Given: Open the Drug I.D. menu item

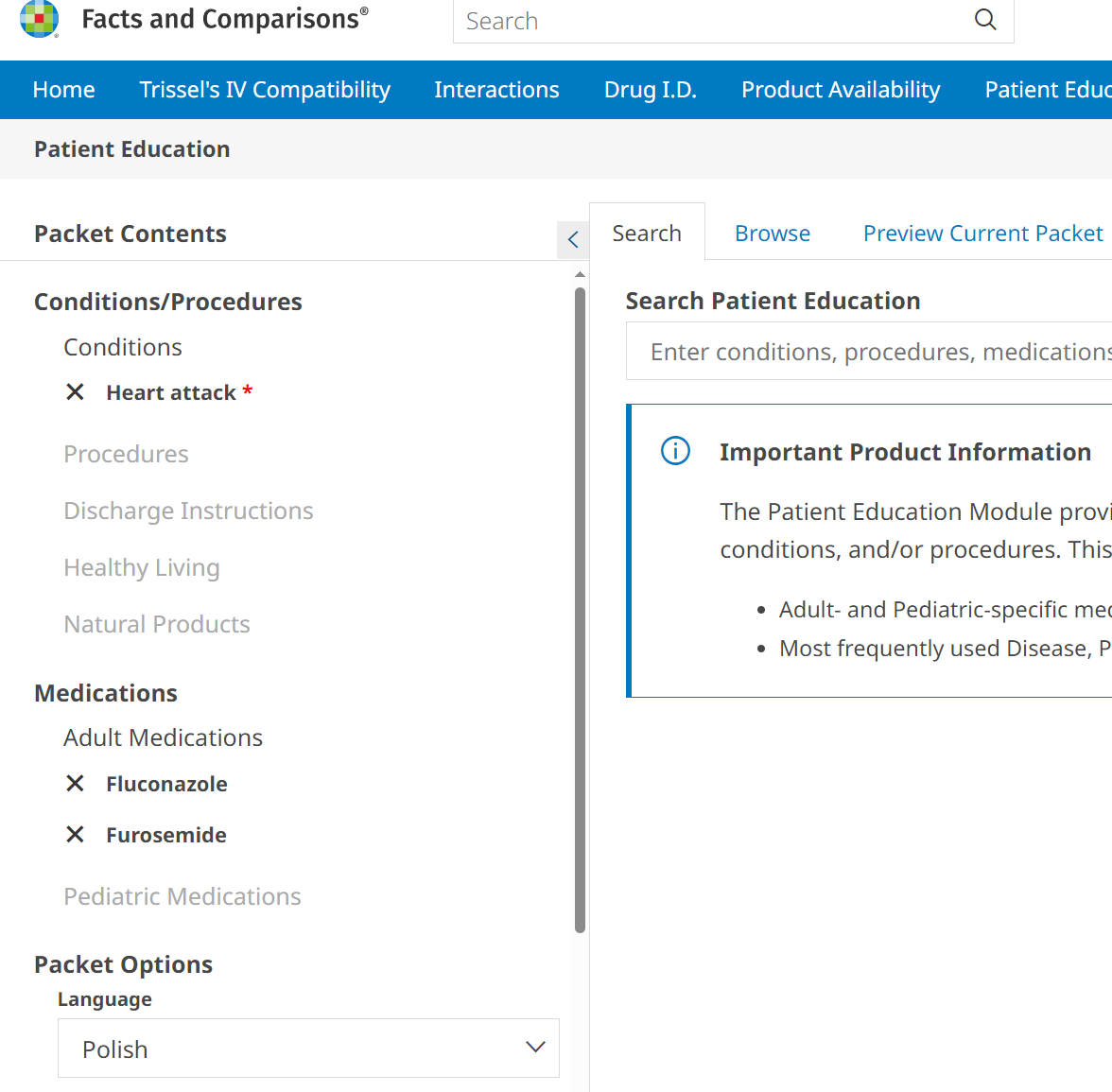Looking at the screenshot, I should pos(650,90).
